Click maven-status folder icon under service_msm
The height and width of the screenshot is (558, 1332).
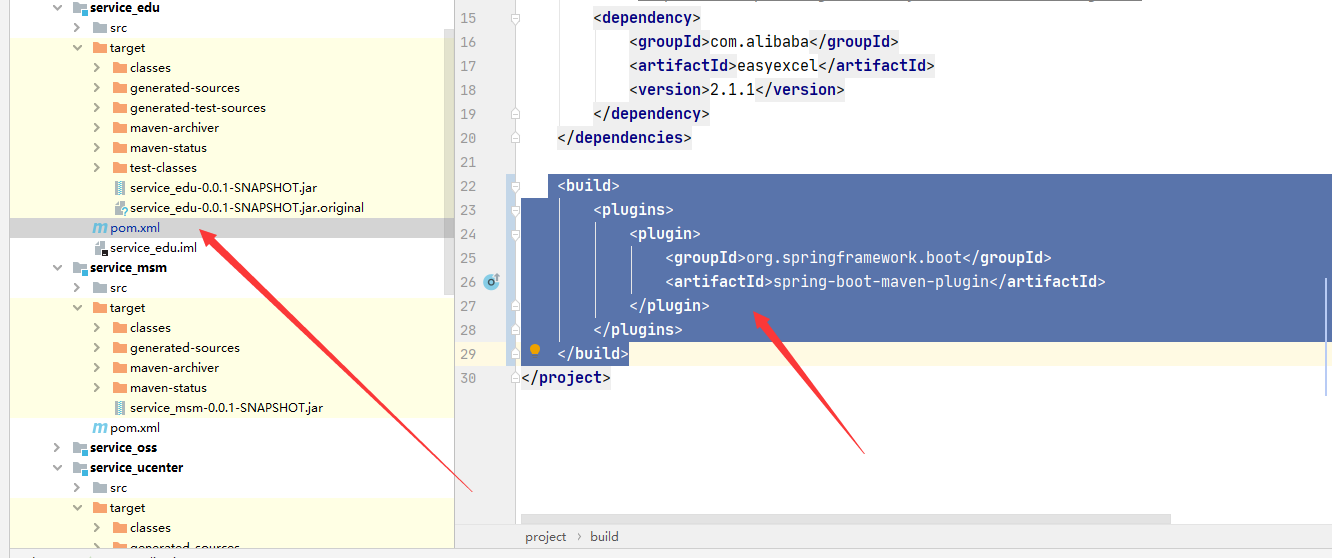[120, 388]
